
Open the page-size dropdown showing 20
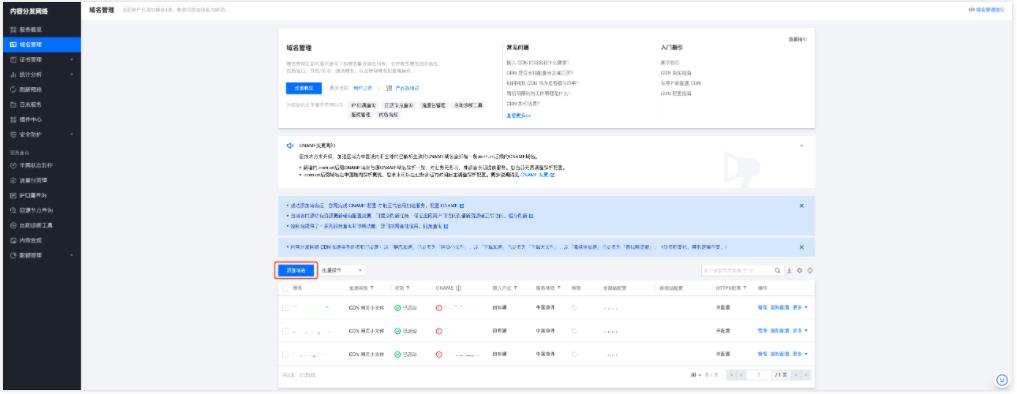coord(697,375)
